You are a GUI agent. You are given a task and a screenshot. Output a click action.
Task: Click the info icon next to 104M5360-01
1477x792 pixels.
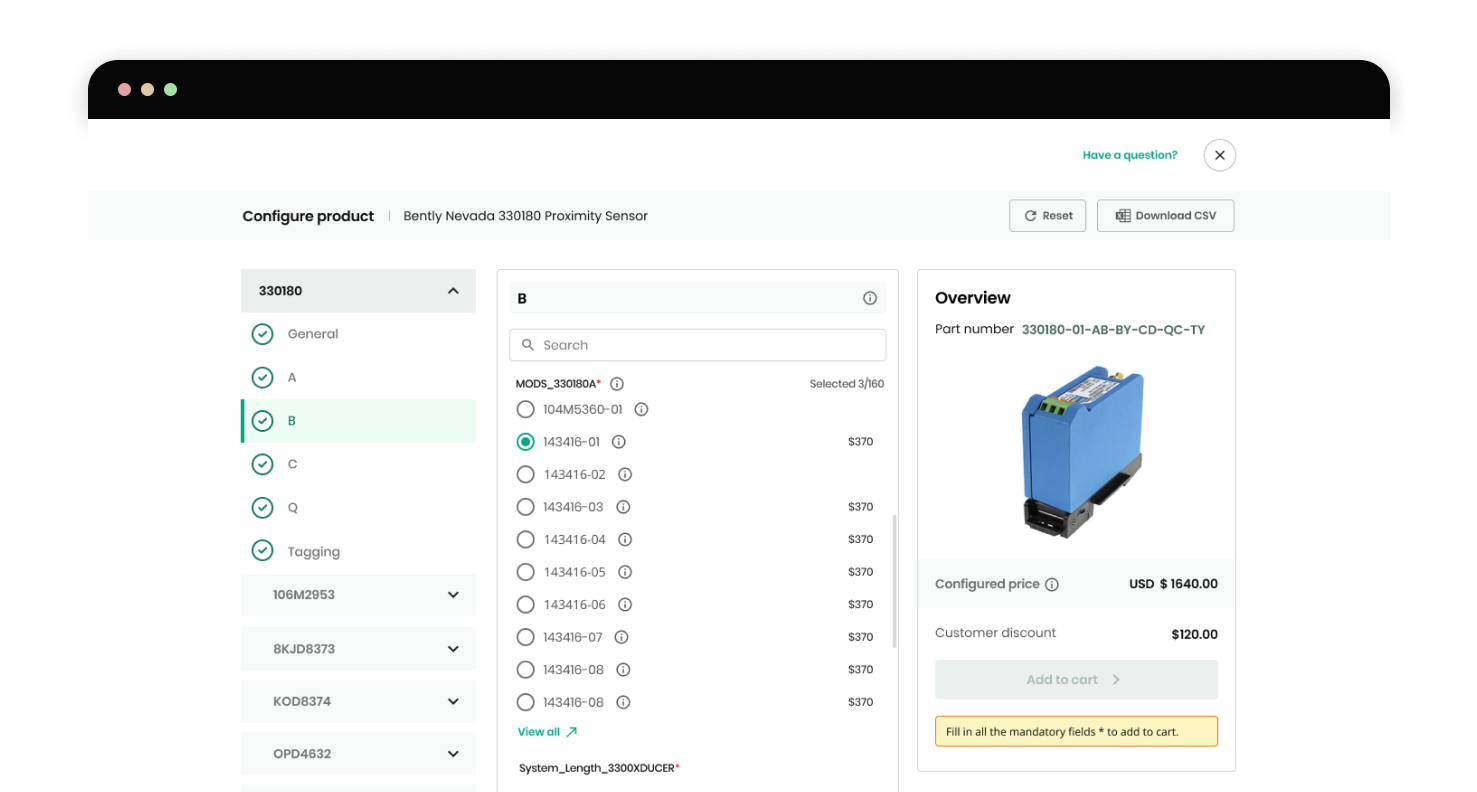pyautogui.click(x=642, y=409)
